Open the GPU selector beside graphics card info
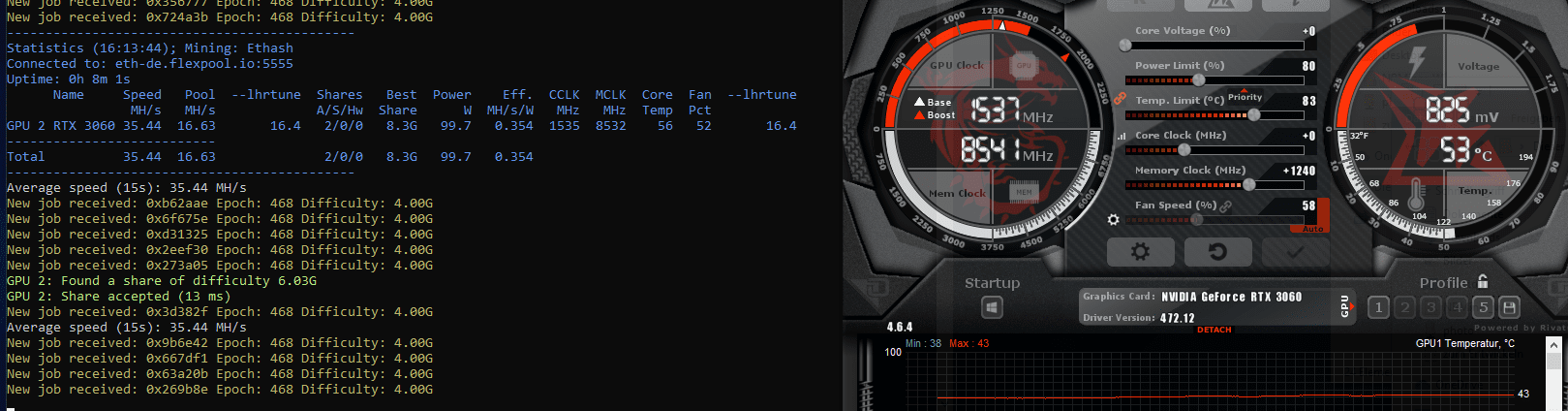Image resolution: width=1568 pixels, height=411 pixels. (1345, 305)
